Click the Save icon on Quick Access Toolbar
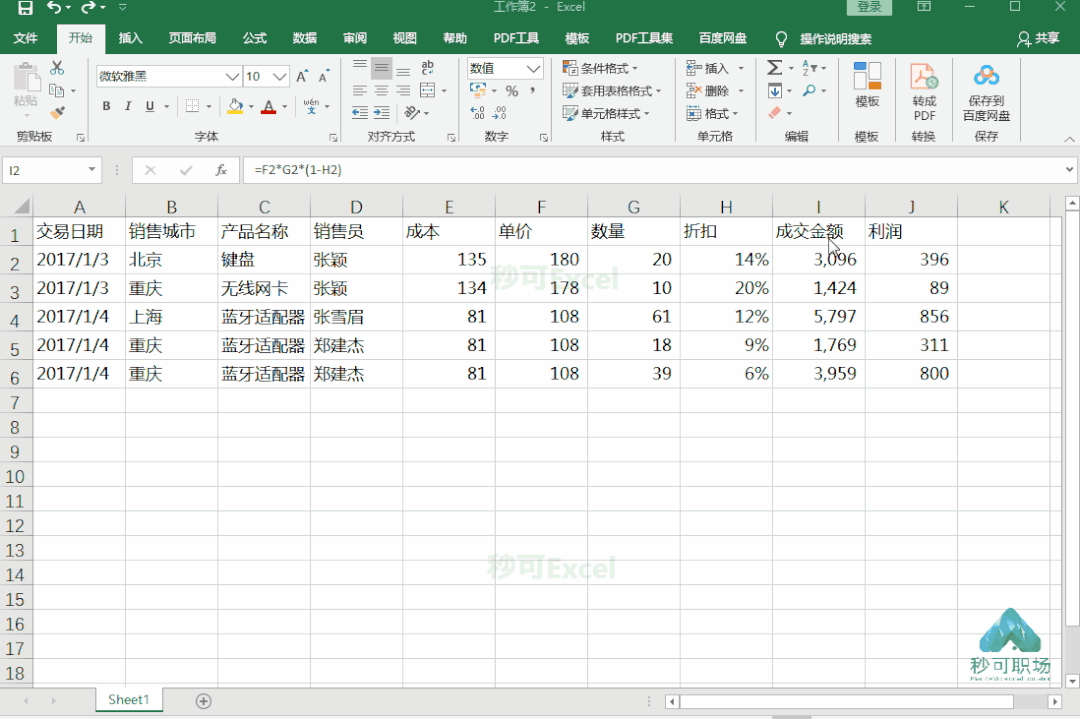This screenshot has height=719, width=1080. click(23, 7)
